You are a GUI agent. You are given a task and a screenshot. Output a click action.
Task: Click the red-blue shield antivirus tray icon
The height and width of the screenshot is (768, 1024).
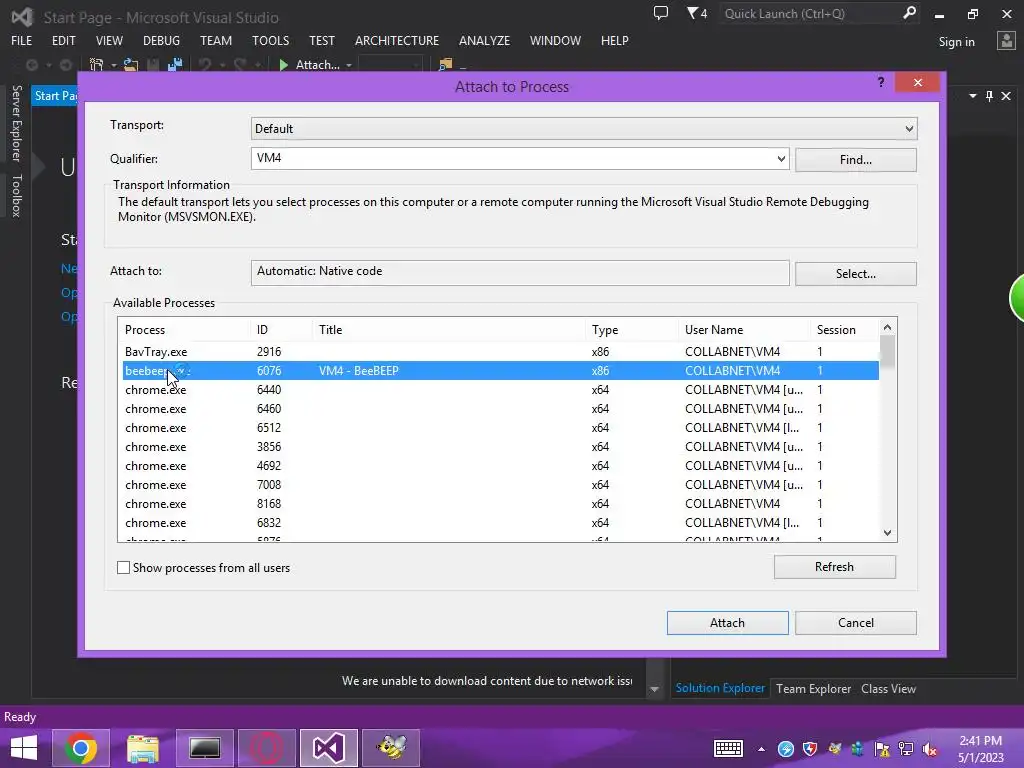pos(810,749)
